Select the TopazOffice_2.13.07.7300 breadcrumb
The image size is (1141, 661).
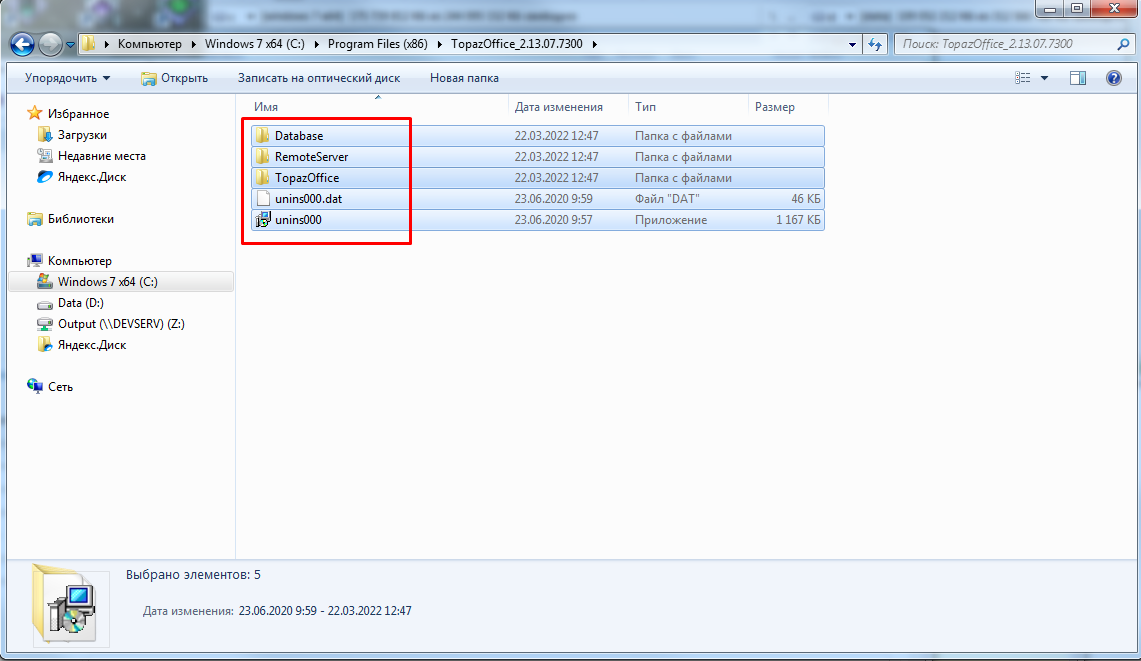(517, 44)
